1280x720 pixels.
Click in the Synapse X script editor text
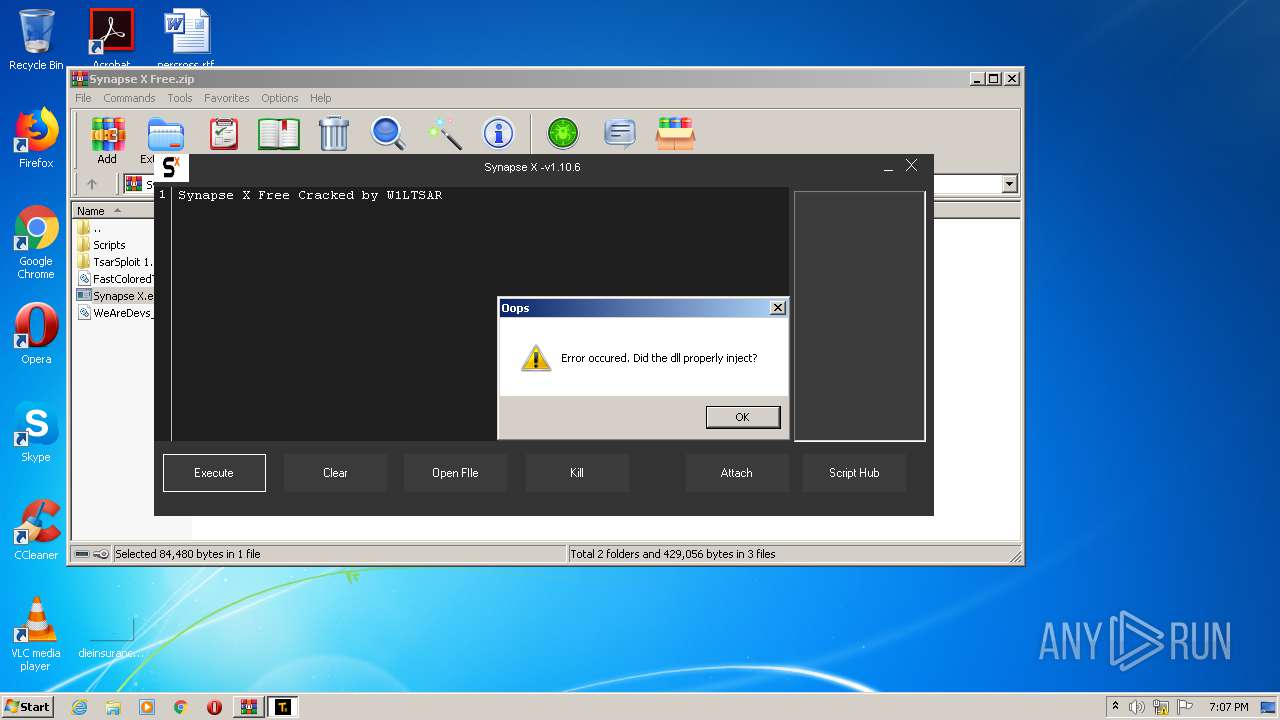click(310, 195)
